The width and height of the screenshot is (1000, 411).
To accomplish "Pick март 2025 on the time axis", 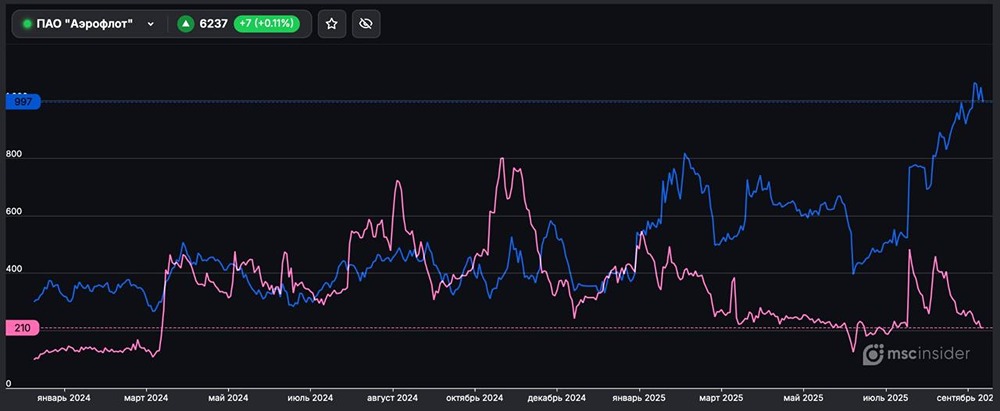I will (x=720, y=398).
